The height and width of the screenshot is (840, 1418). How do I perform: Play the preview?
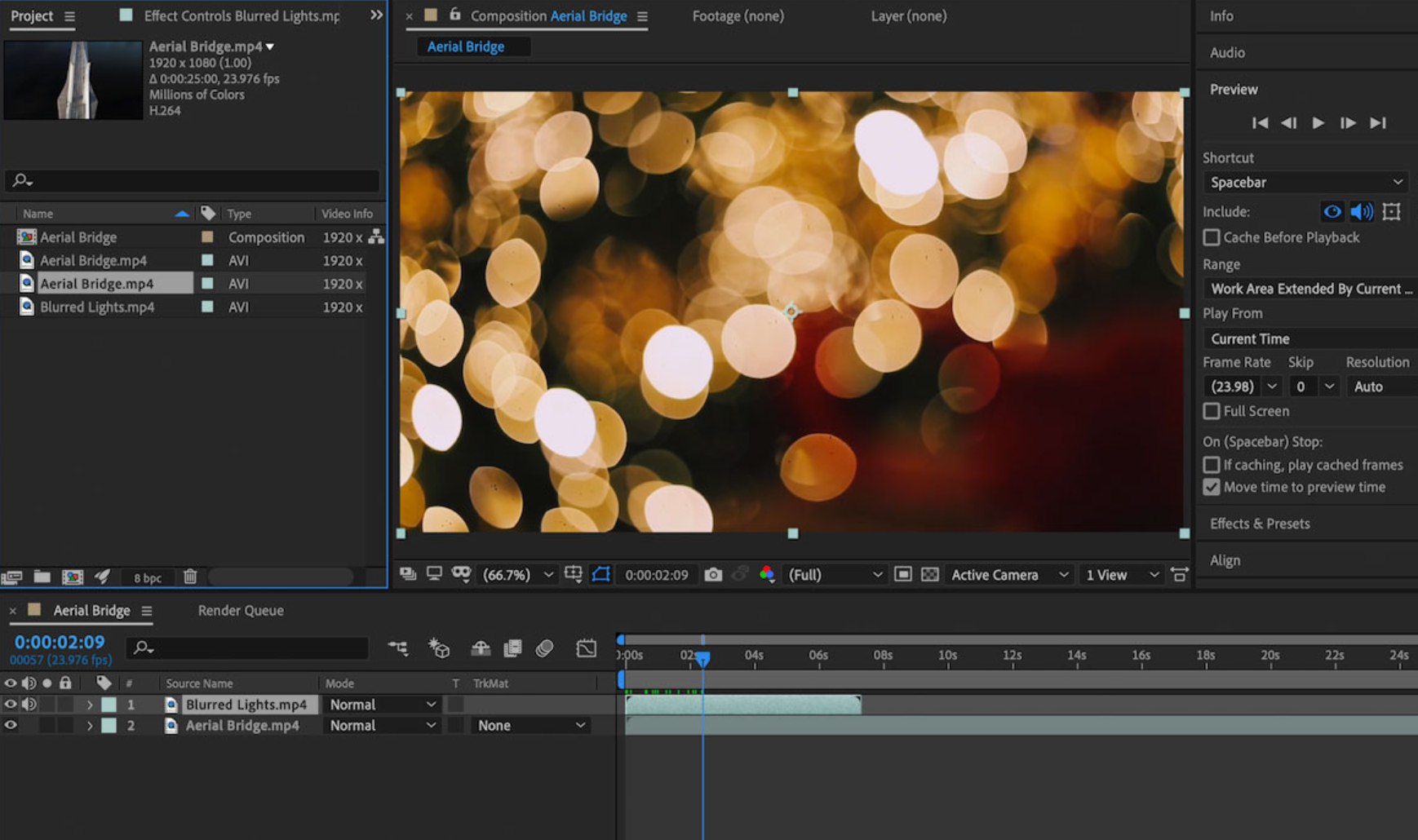(x=1318, y=123)
